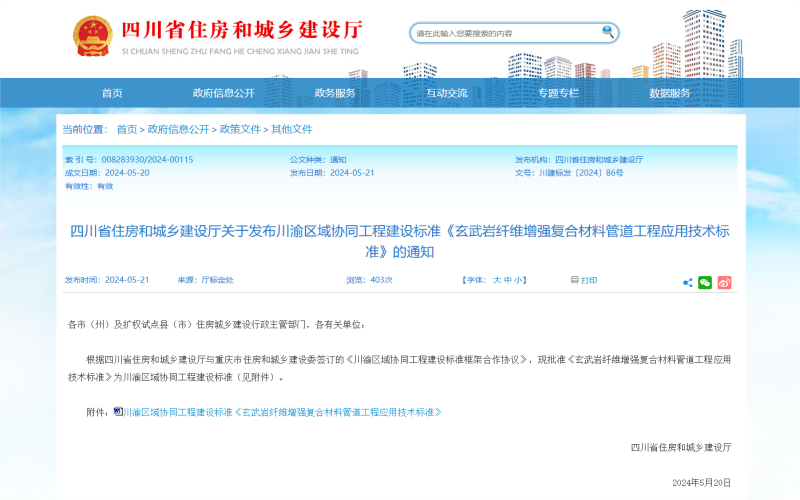Viewport: 800px width, 500px height.
Task: Click 政策文件 in the breadcrumb
Action: [240, 129]
